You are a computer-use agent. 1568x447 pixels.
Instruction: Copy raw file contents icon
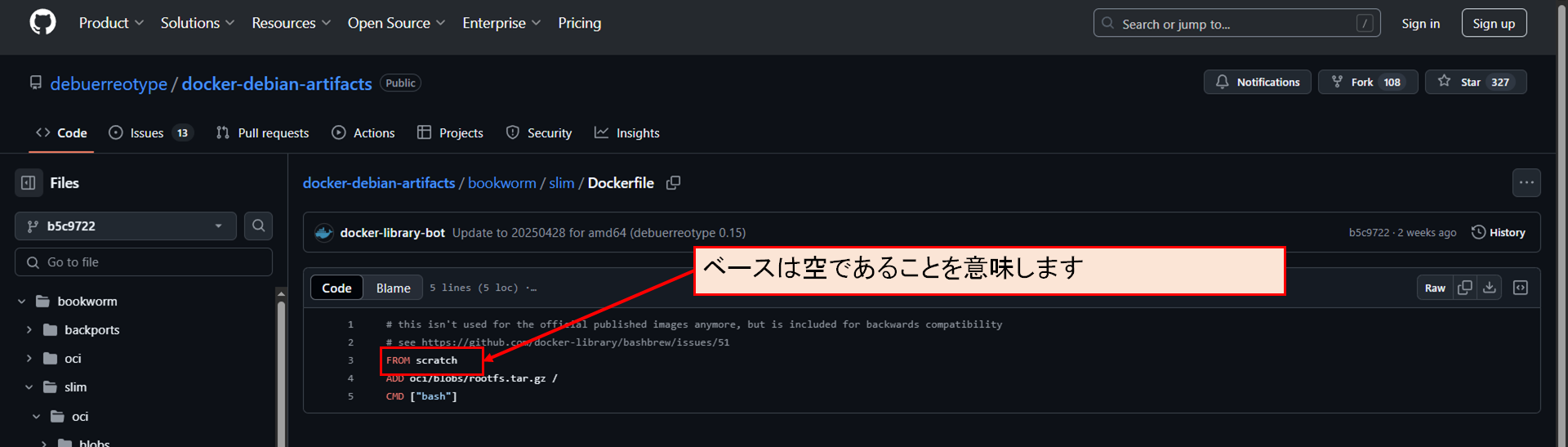[x=1465, y=288]
